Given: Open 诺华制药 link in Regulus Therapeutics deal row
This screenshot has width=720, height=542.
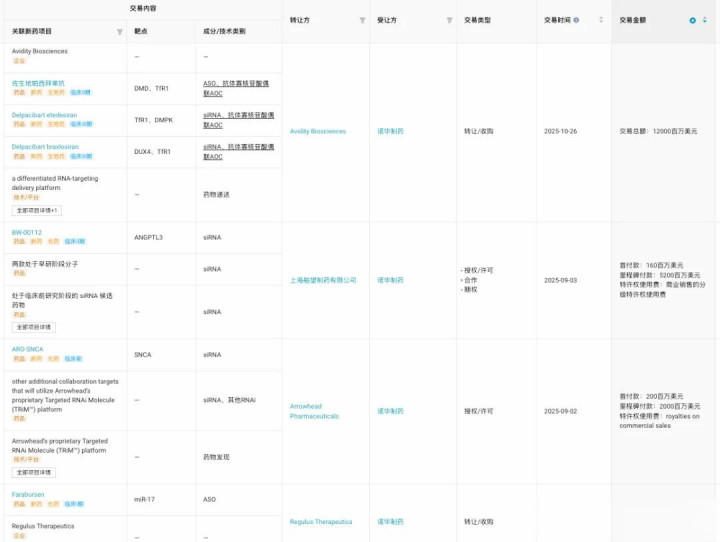Looking at the screenshot, I should (390, 522).
